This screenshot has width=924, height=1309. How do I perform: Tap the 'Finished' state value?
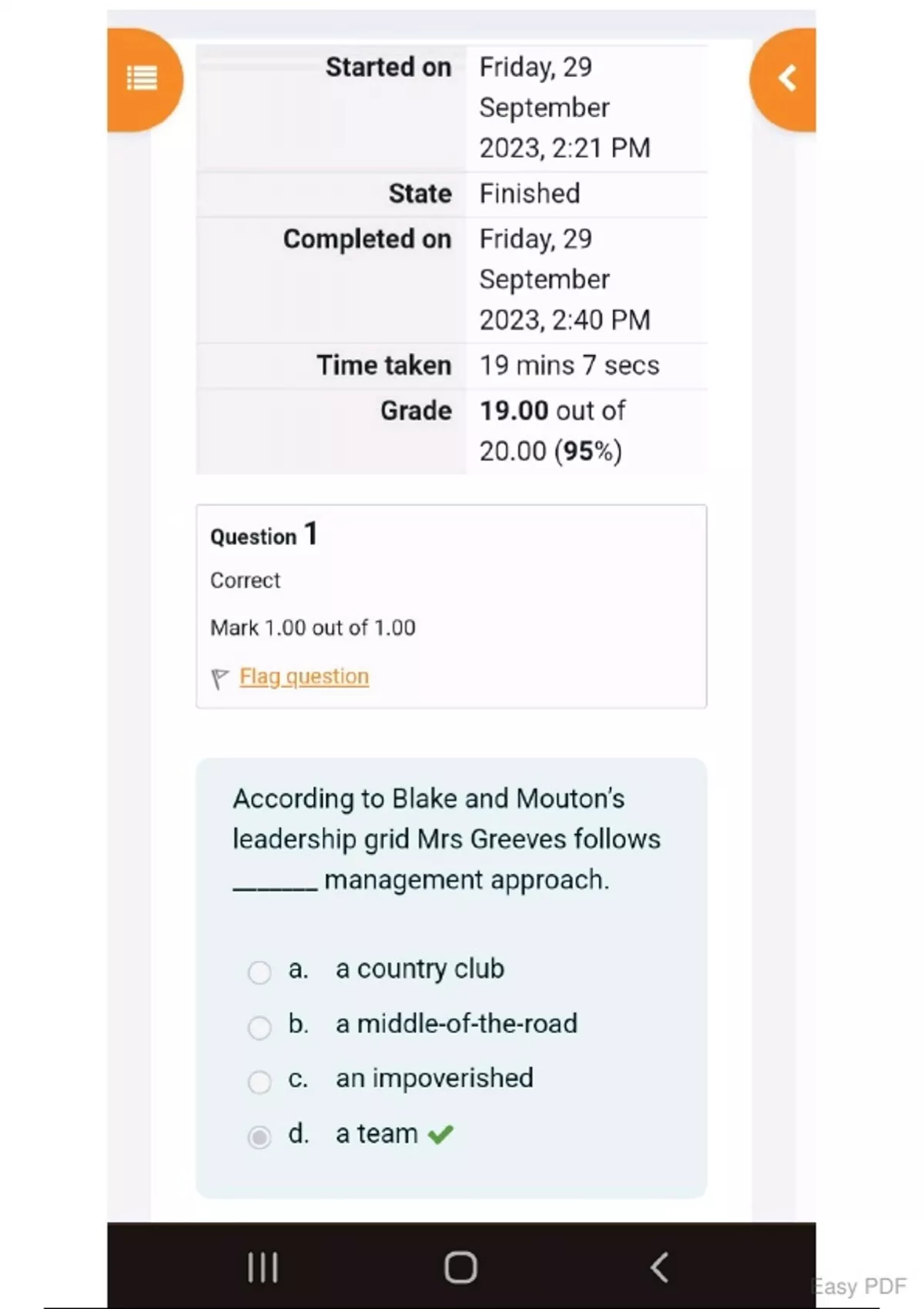pyautogui.click(x=530, y=193)
